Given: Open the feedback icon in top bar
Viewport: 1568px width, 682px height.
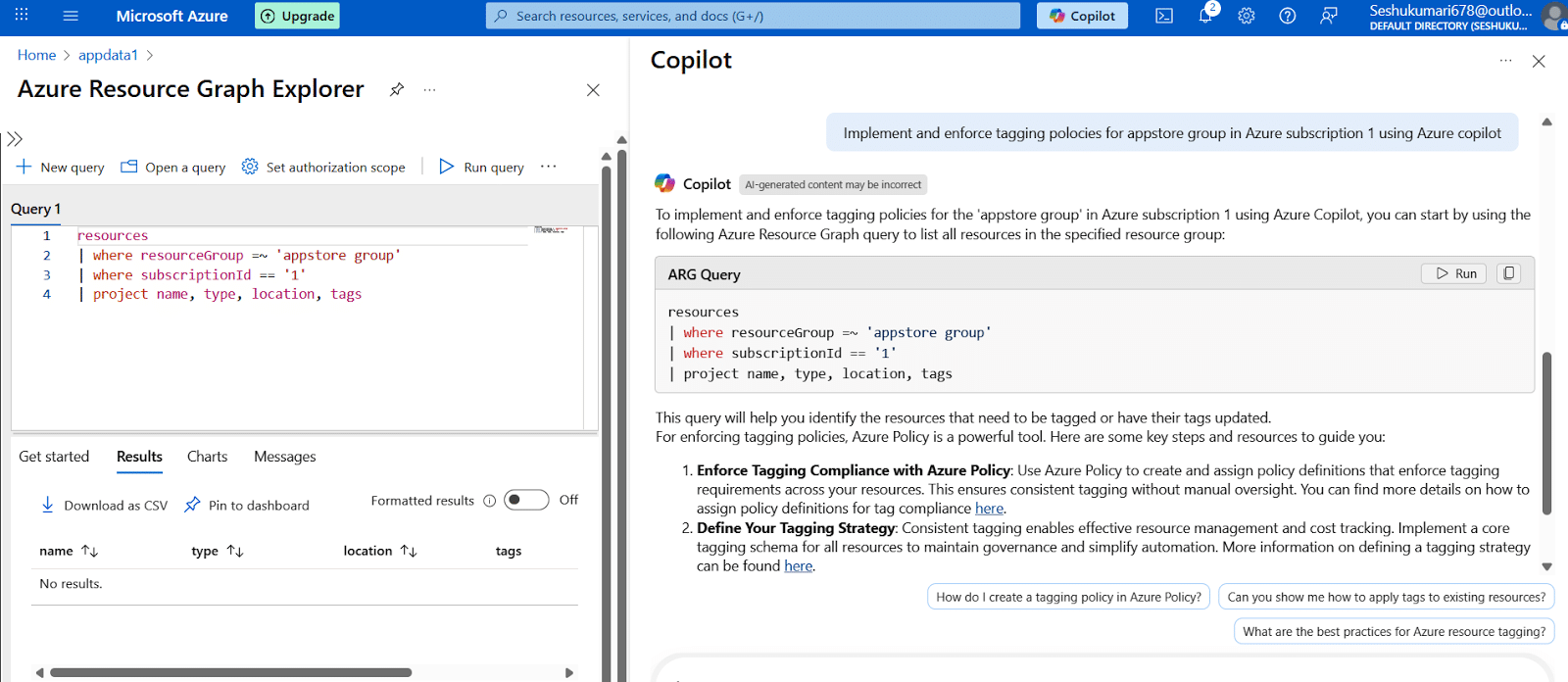Looking at the screenshot, I should click(1329, 16).
